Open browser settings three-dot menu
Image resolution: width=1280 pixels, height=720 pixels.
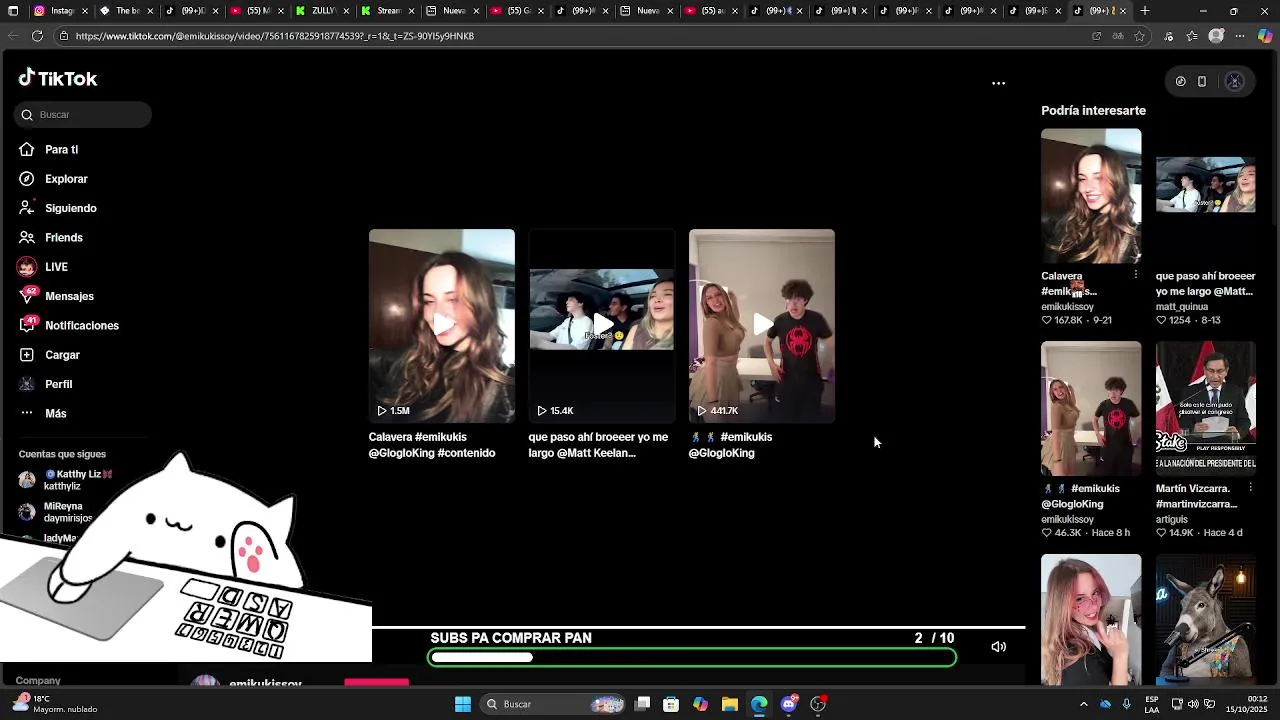tap(1240, 36)
